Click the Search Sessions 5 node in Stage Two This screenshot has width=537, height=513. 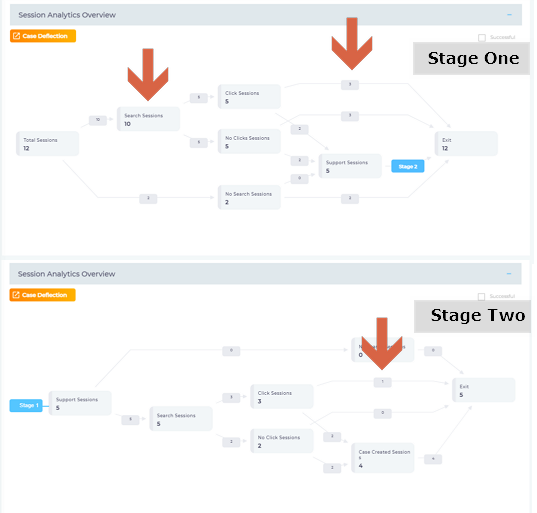click(181, 419)
